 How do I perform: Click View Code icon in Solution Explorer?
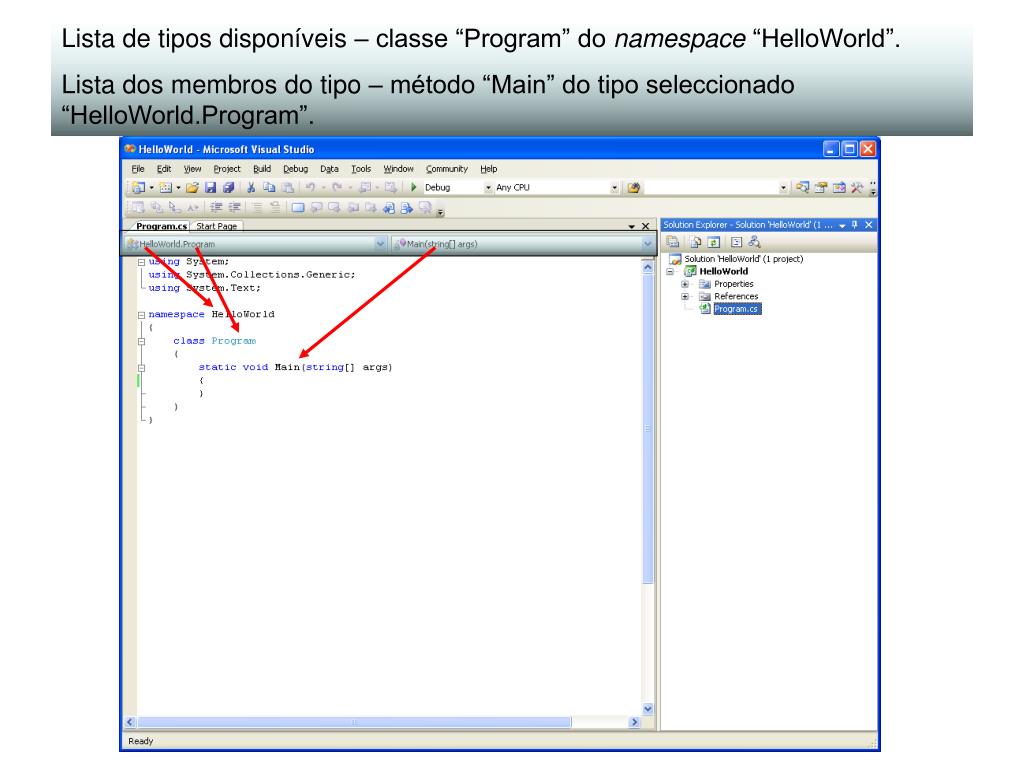737,242
